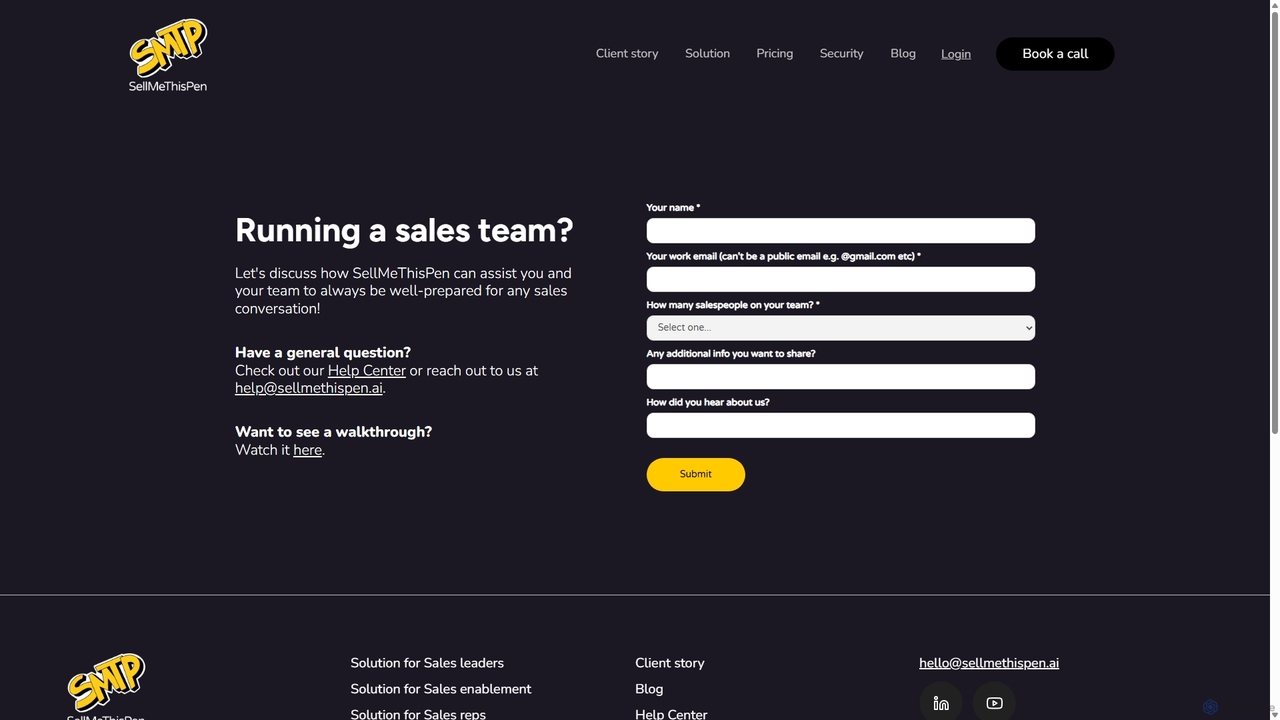
Task: Click the help@sellmethispen.ai email link
Action: pyautogui.click(x=309, y=388)
